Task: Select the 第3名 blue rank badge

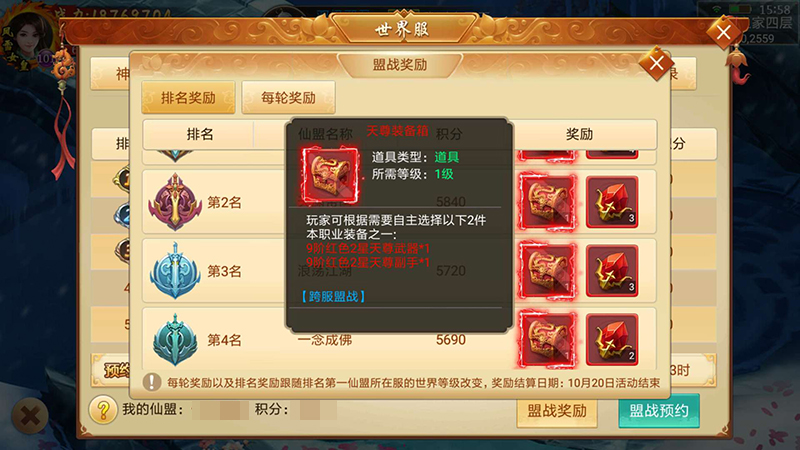Action: pyautogui.click(x=174, y=271)
